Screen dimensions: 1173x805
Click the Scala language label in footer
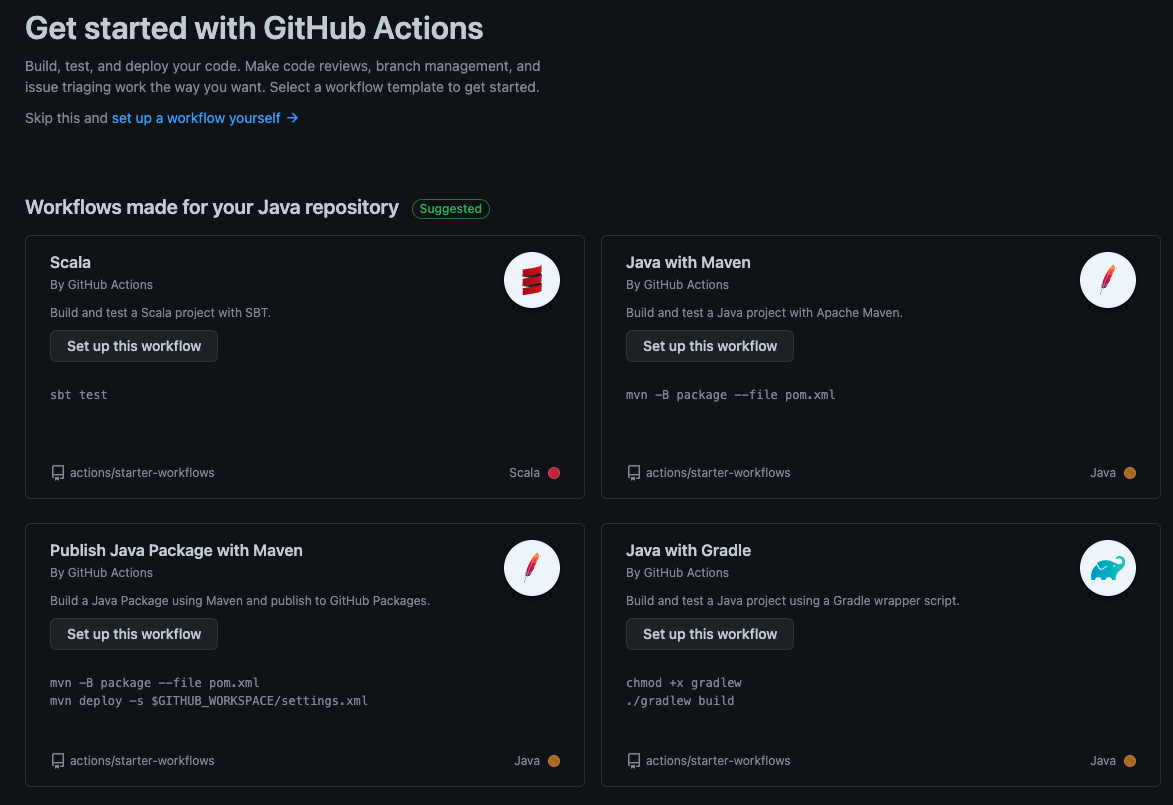524,473
